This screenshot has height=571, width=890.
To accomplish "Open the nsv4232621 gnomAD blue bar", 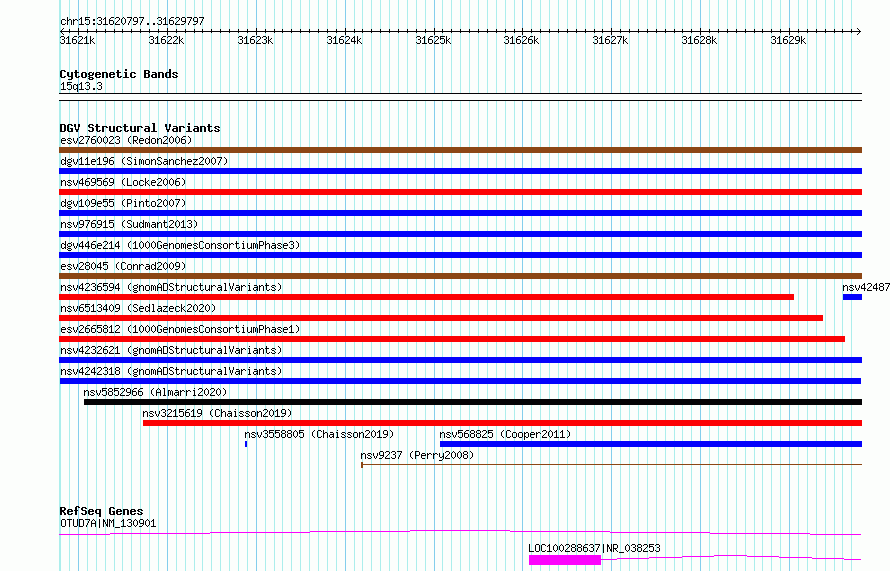I will point(460,360).
